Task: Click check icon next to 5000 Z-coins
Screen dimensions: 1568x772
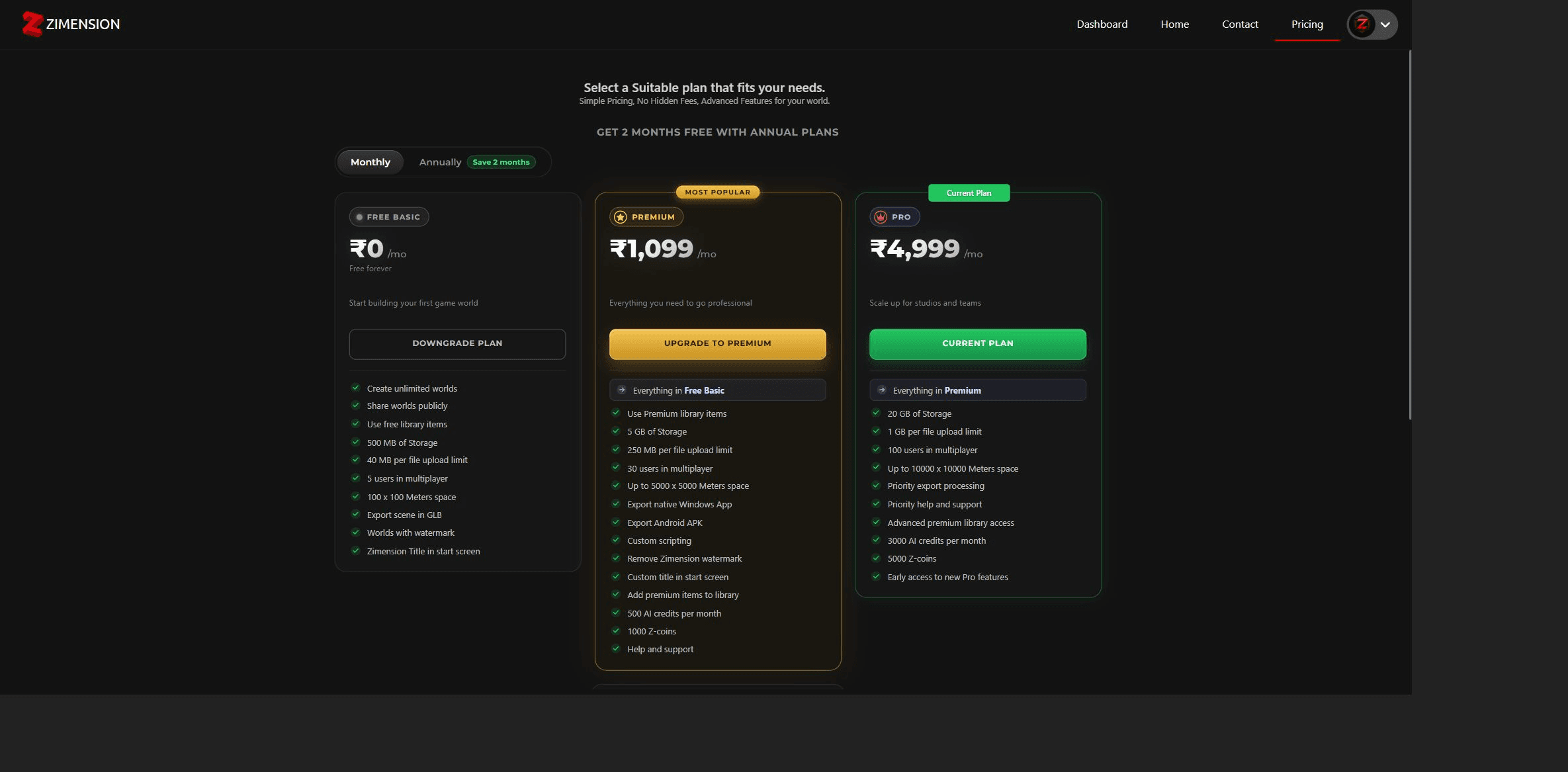Action: coord(875,558)
